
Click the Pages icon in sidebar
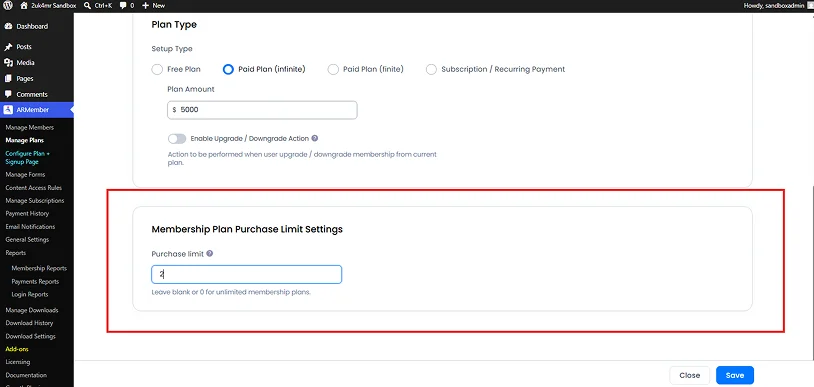tap(8, 78)
